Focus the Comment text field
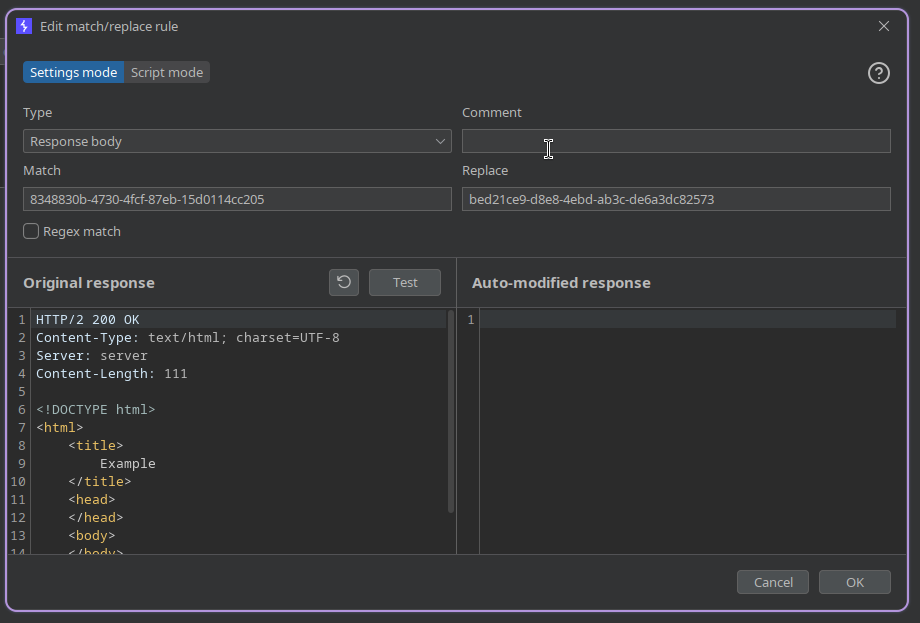Image resolution: width=920 pixels, height=623 pixels. click(676, 142)
